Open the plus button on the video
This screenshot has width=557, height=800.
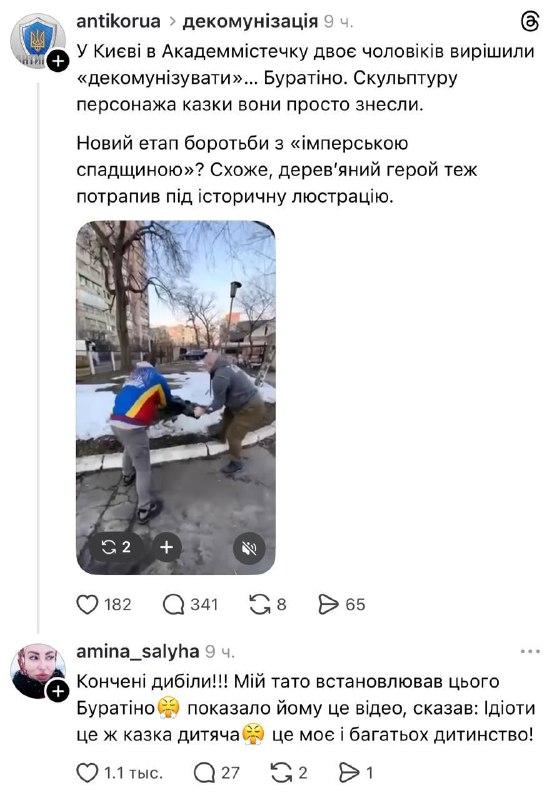(166, 547)
